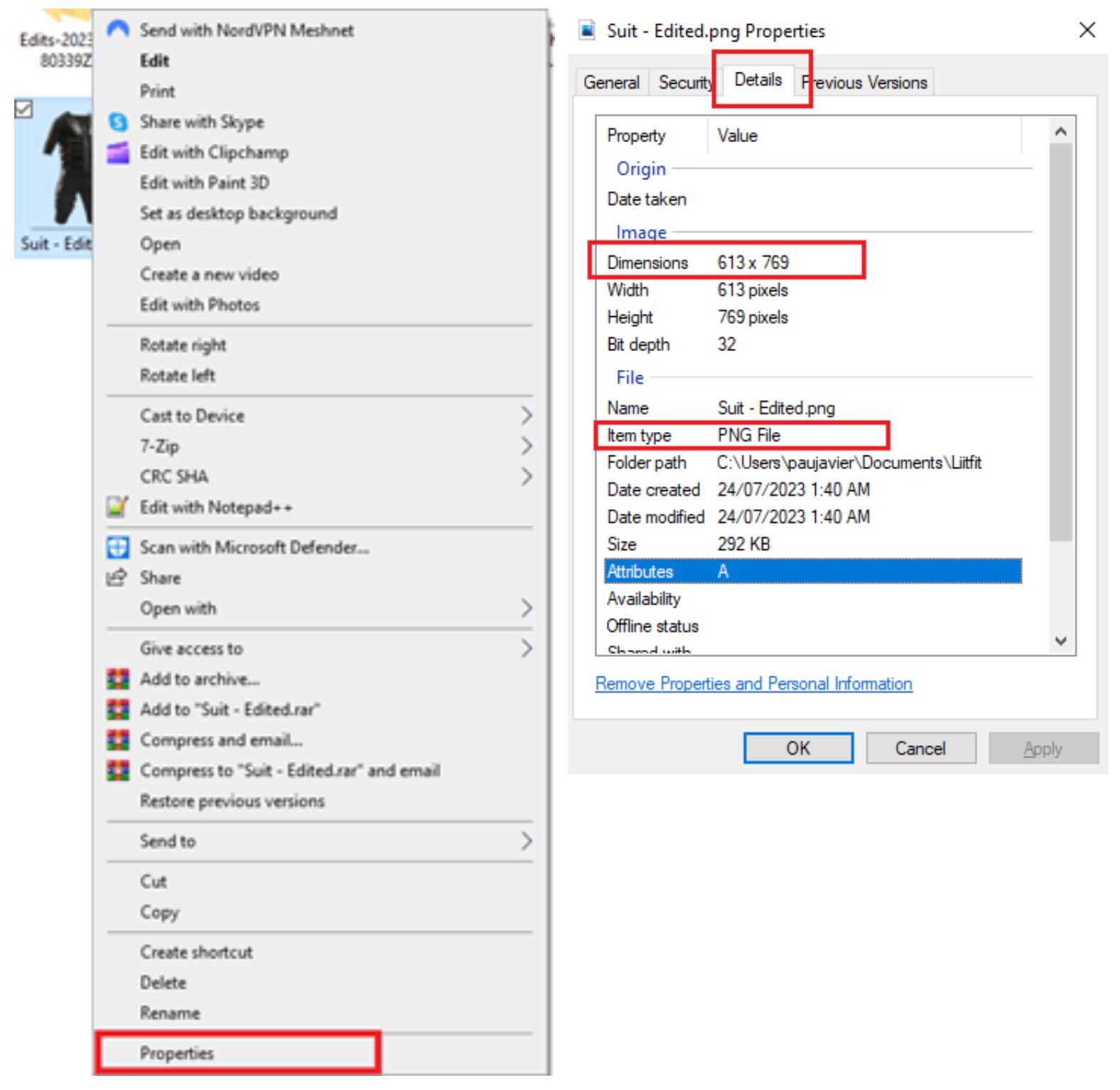Click the NordVPN Meshnet icon
This screenshot has width=1120, height=1090.
(118, 30)
